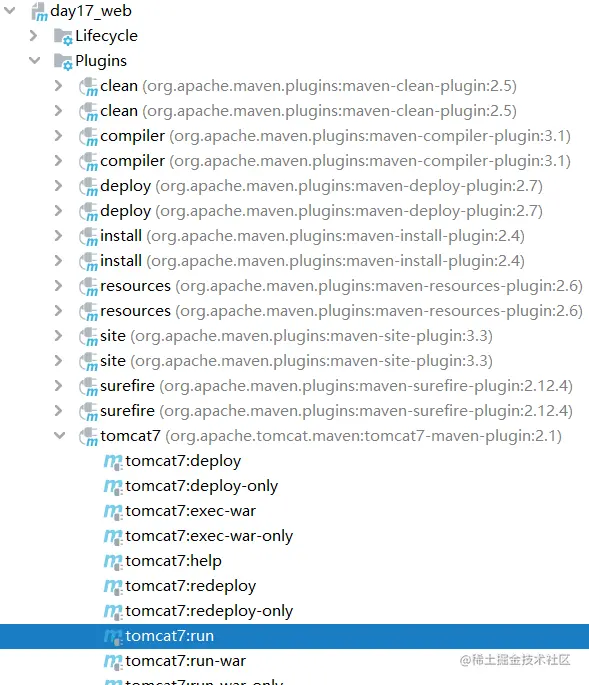The width and height of the screenshot is (589, 685).
Task: Click the plugin icon of the first surefire entry
Action: (x=89, y=387)
